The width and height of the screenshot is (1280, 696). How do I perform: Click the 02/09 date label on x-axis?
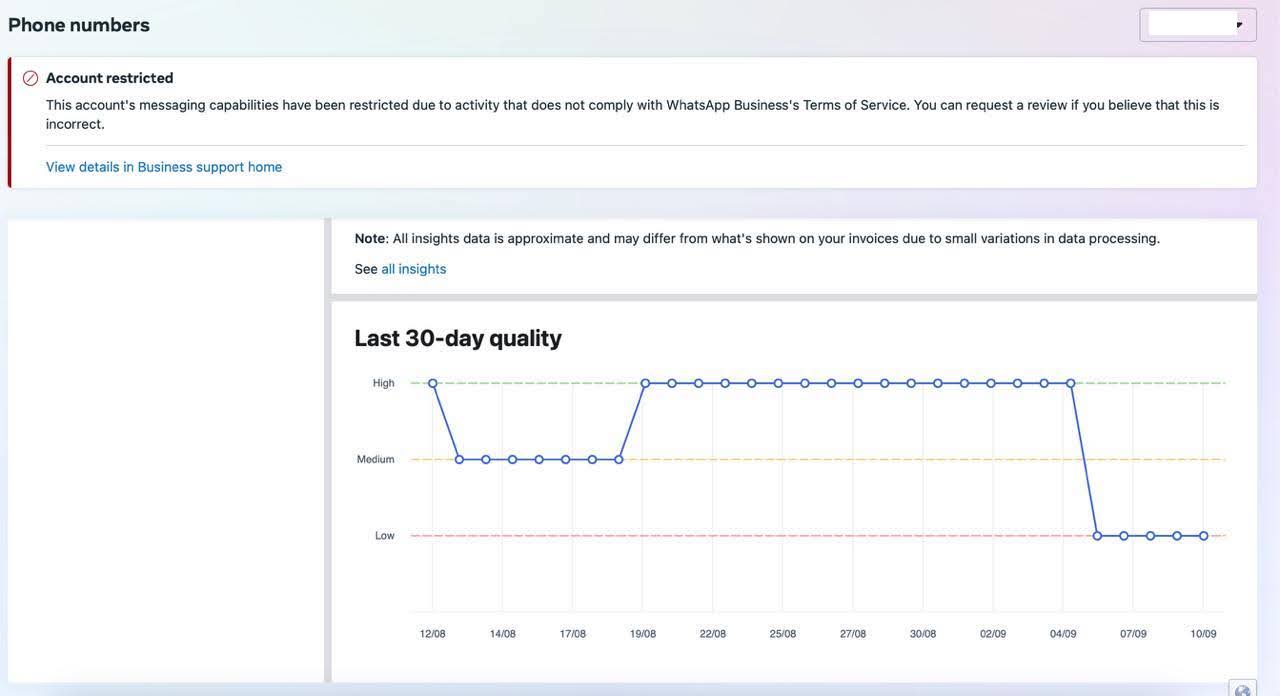[x=993, y=634]
